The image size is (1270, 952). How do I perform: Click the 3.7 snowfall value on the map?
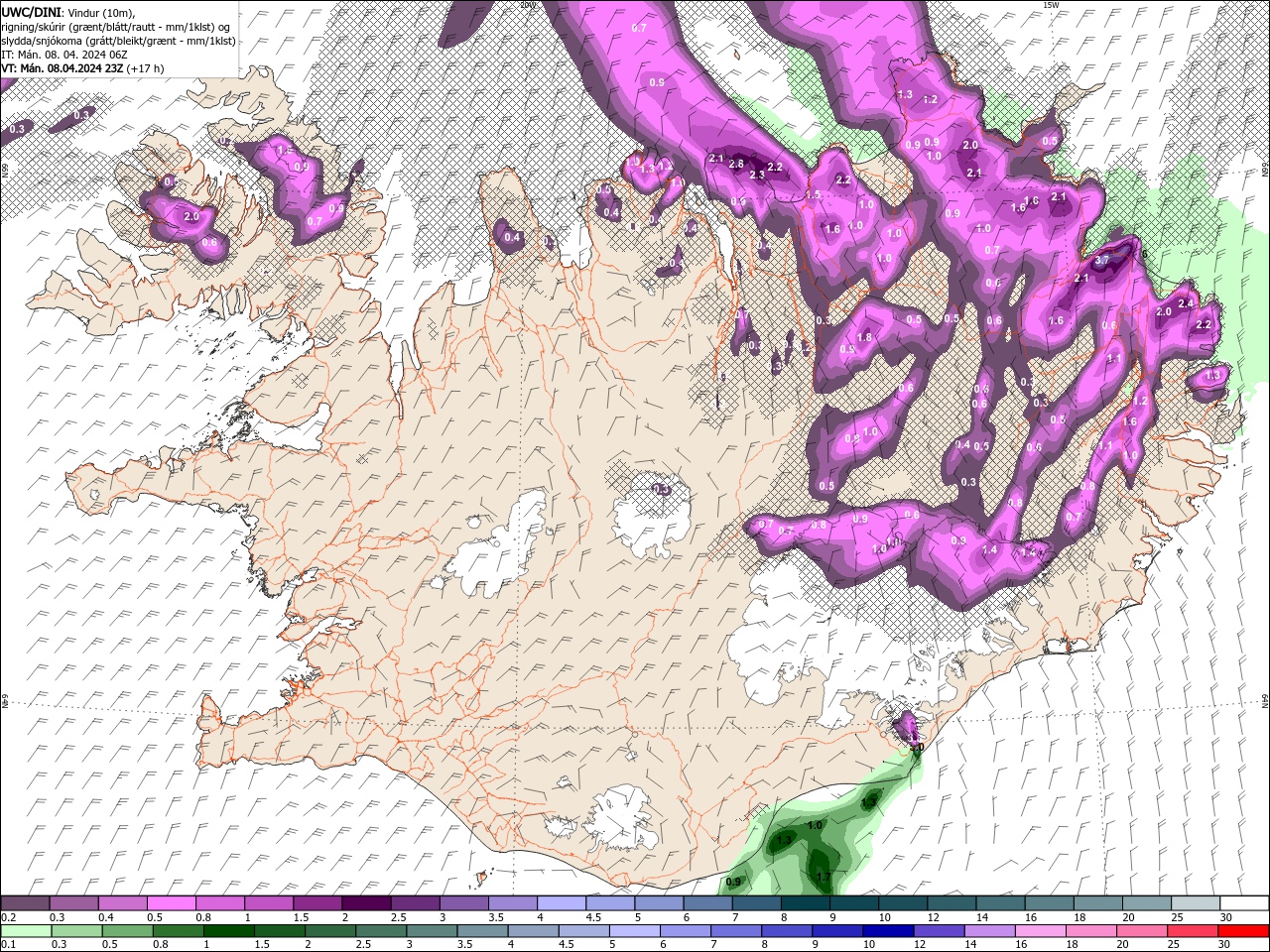coord(1101,261)
